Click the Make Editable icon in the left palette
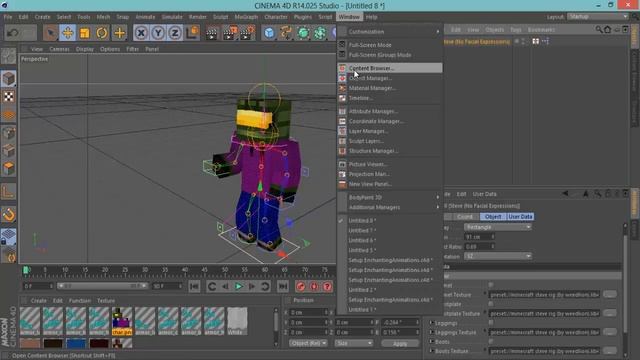 (x=9, y=56)
